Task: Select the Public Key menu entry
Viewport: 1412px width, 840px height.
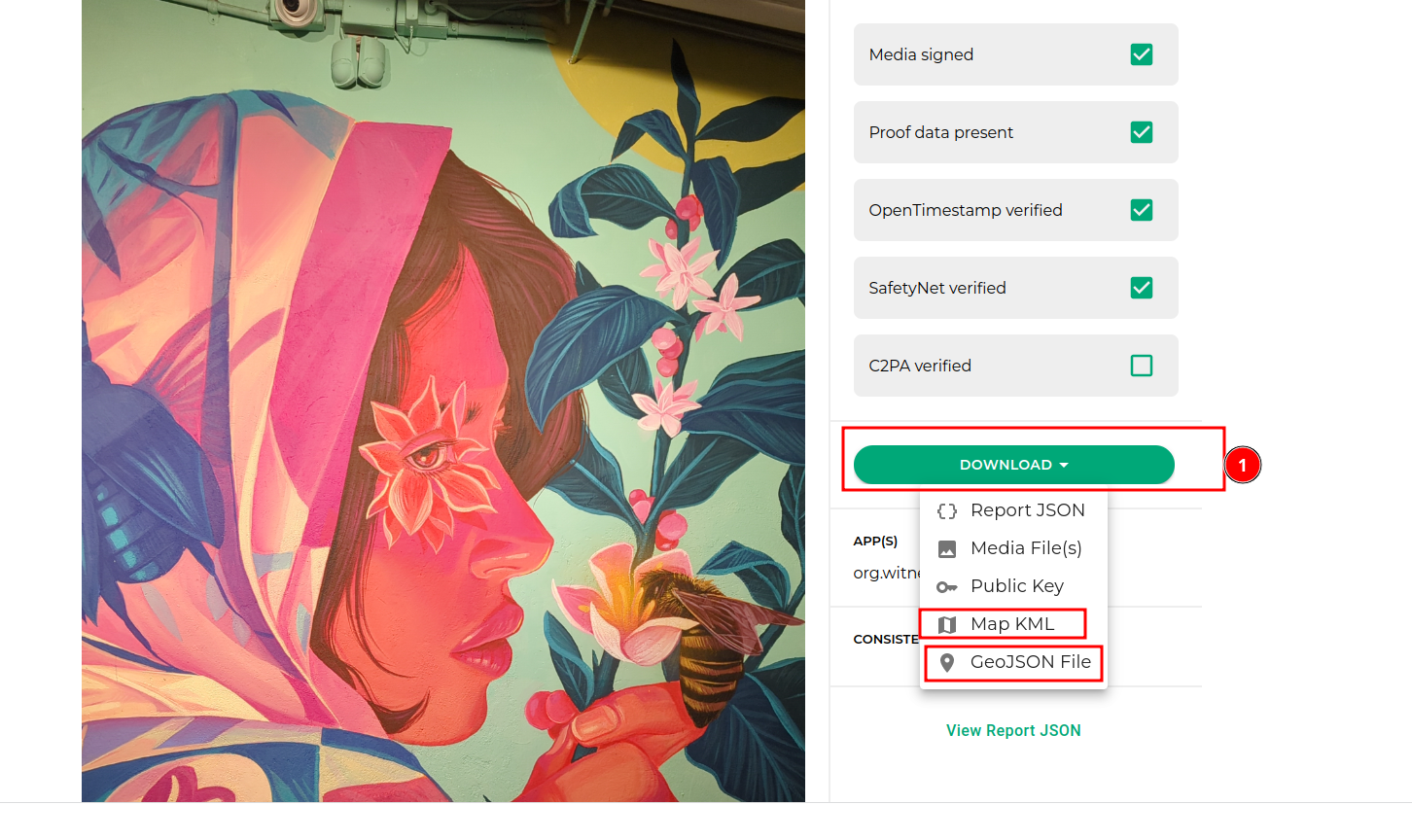Action: tap(1016, 586)
